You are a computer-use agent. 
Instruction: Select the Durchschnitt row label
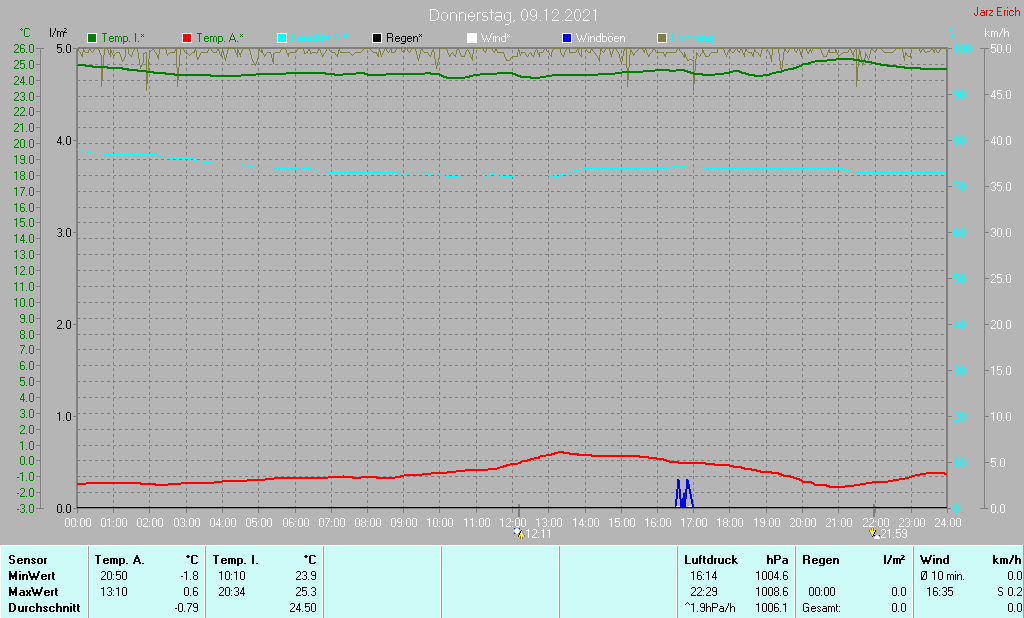42,608
